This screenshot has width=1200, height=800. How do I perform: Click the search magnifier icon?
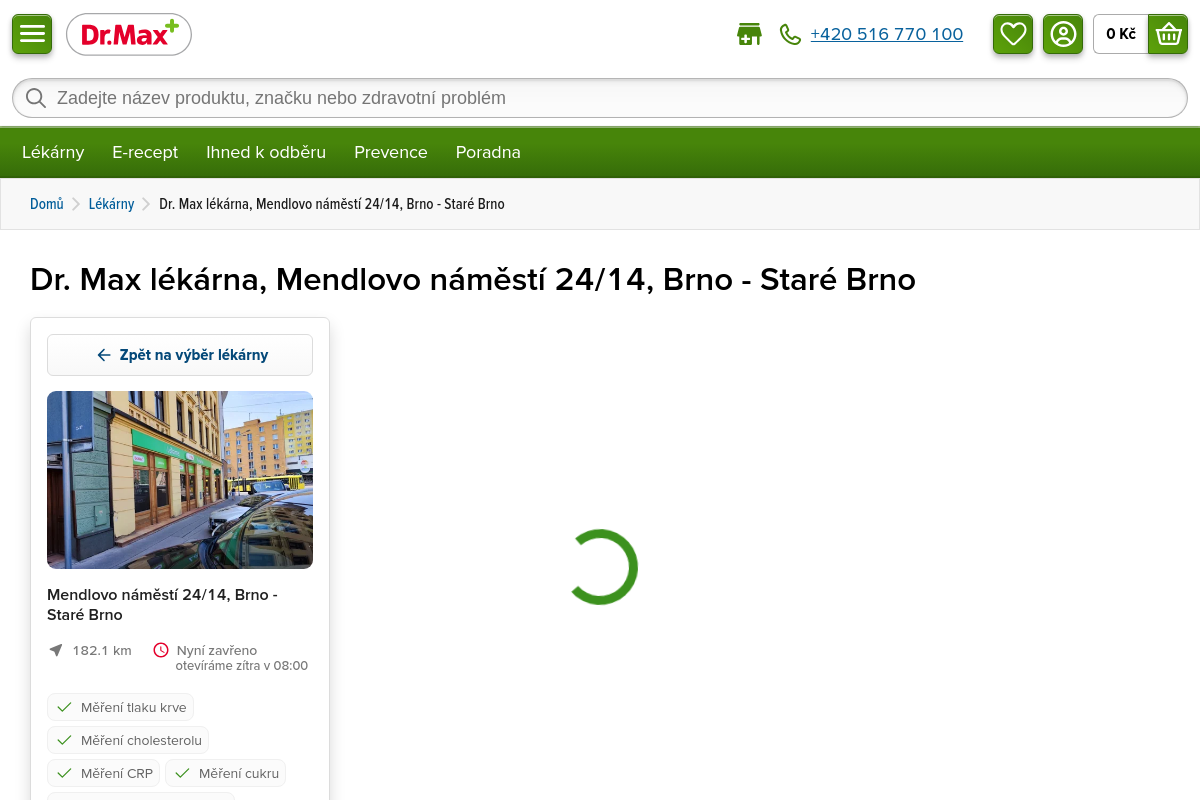pyautogui.click(x=36, y=98)
